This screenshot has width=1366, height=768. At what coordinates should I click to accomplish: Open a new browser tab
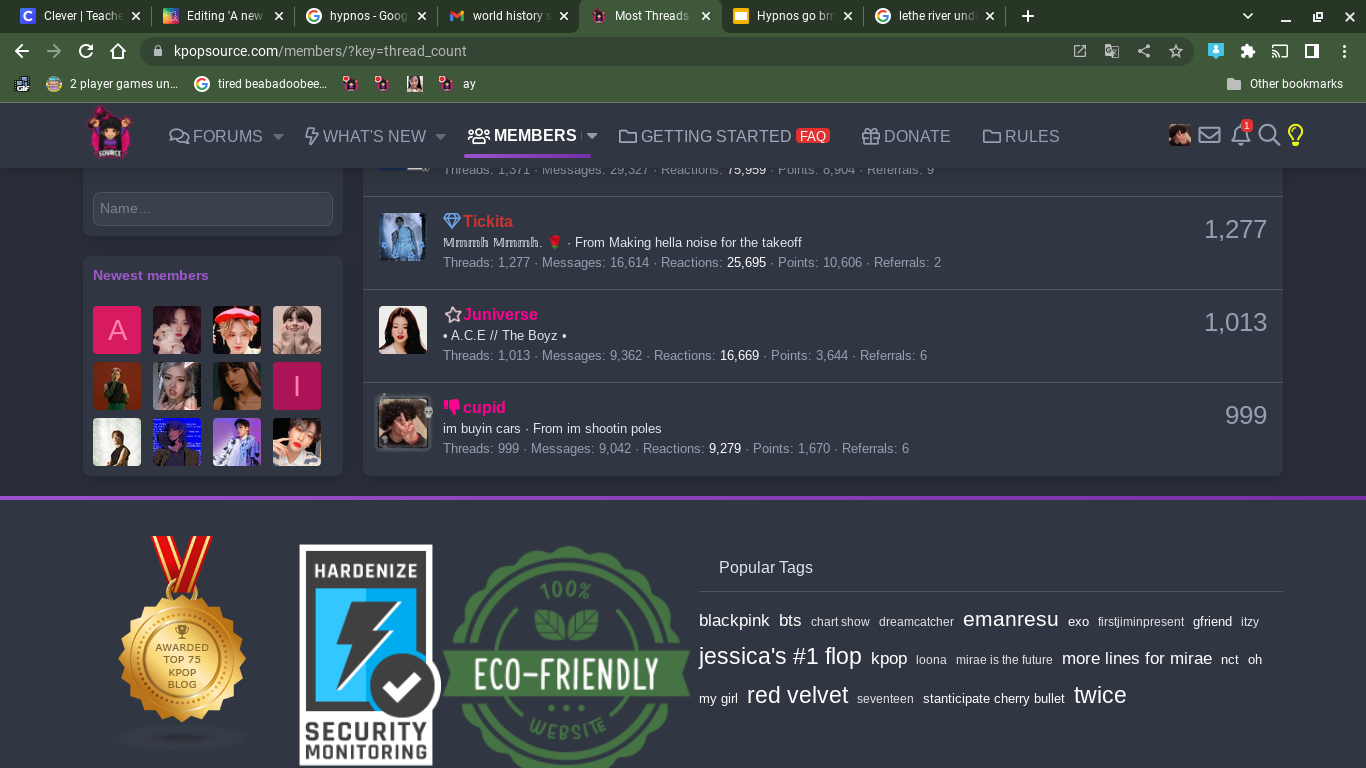[x=1028, y=16]
